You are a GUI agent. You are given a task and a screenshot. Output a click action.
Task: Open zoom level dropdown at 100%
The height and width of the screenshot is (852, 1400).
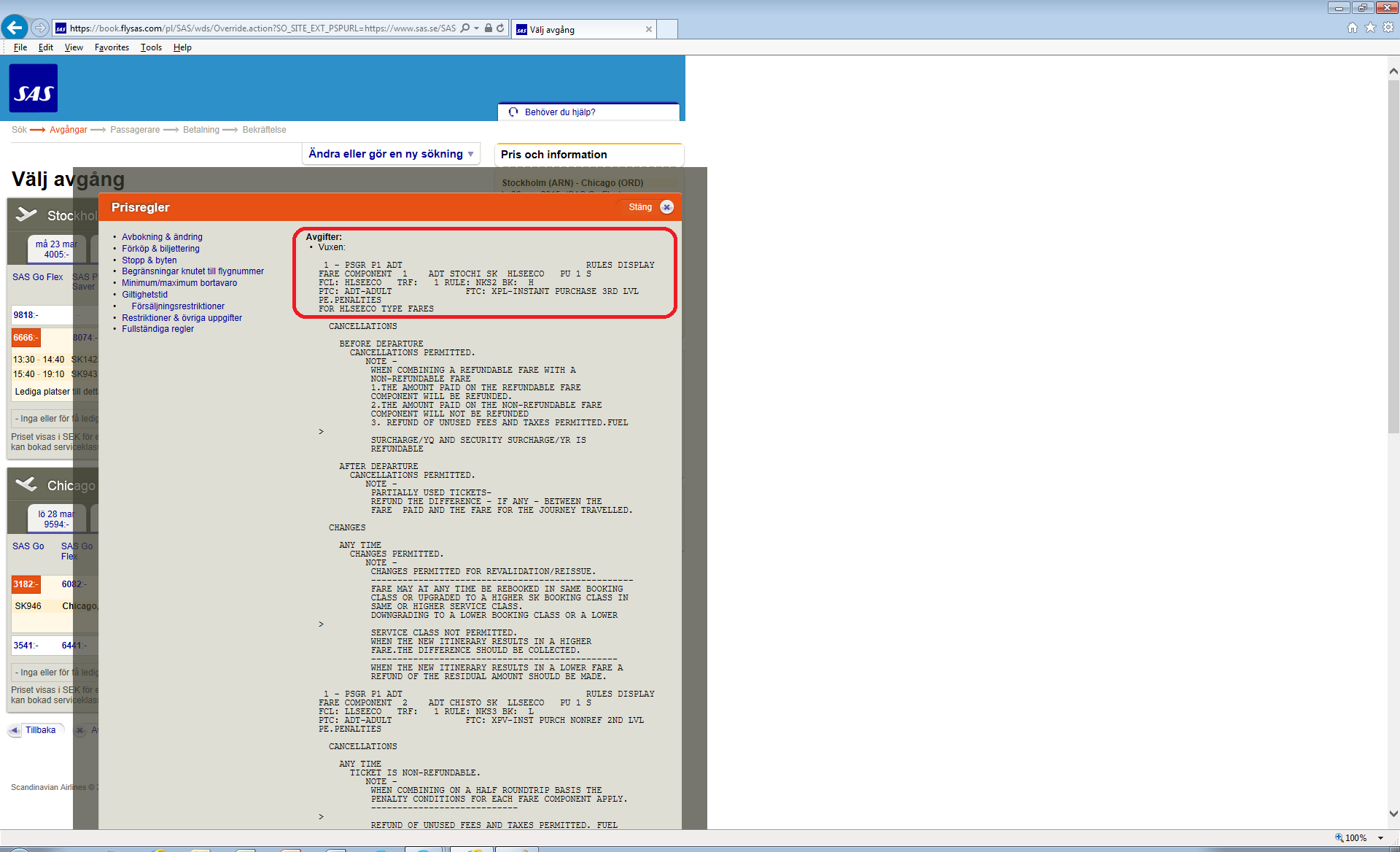tap(1380, 838)
